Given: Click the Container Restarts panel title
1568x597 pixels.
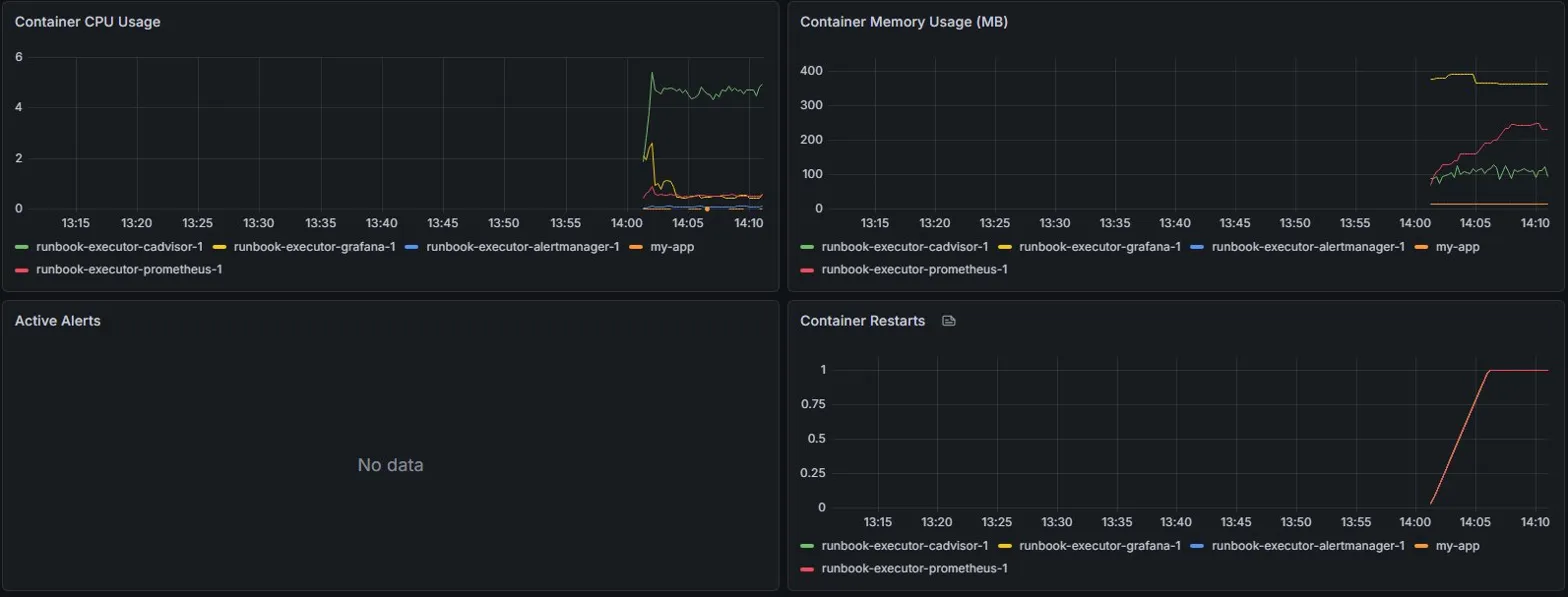Looking at the screenshot, I should [x=863, y=321].
